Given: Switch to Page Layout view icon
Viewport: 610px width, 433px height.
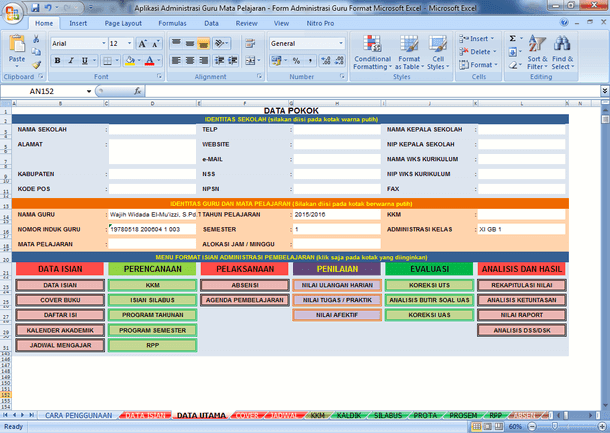Looking at the screenshot, I should (x=487, y=426).
